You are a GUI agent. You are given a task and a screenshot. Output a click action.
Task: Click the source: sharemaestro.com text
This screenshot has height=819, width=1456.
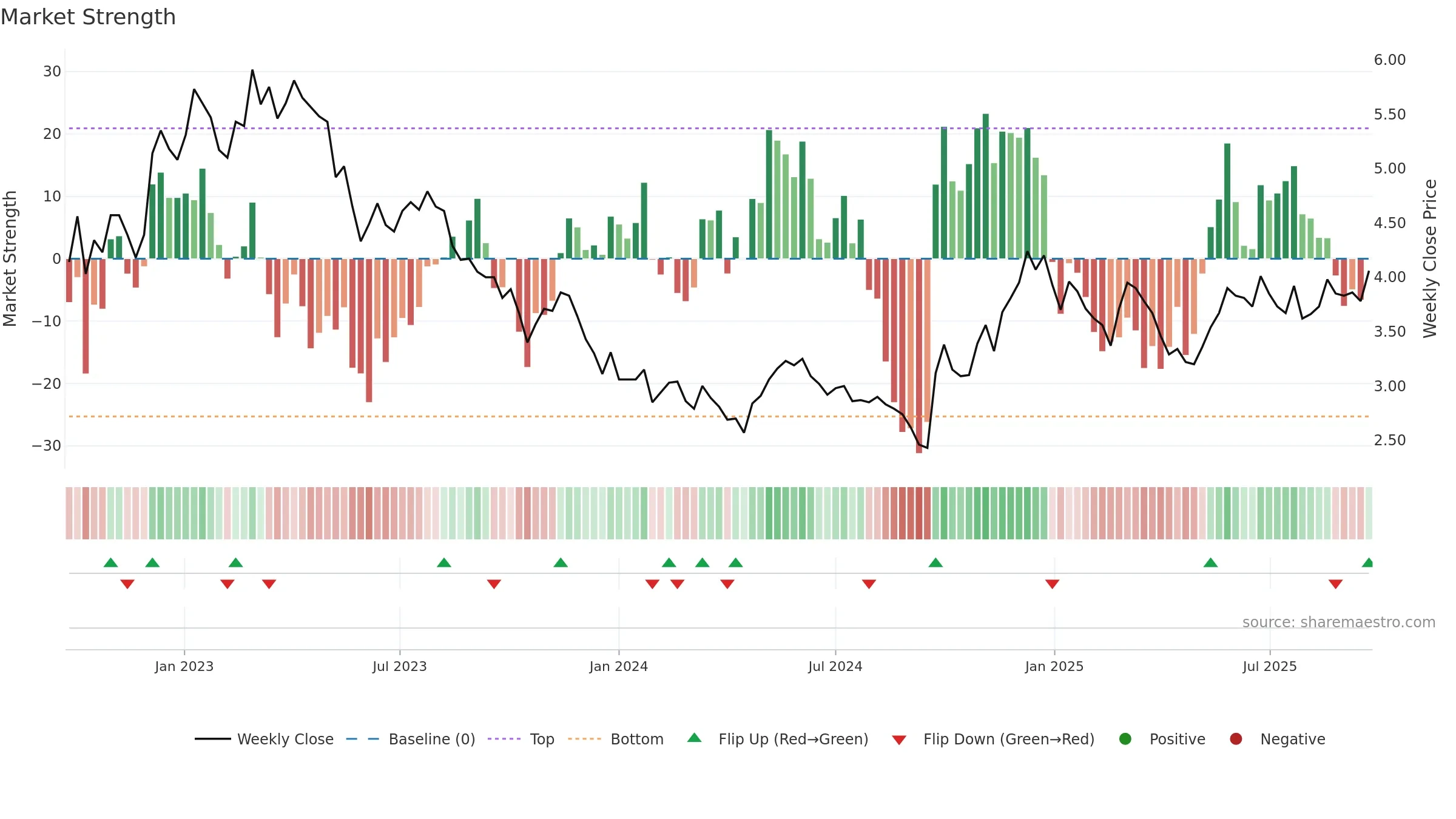1338,622
